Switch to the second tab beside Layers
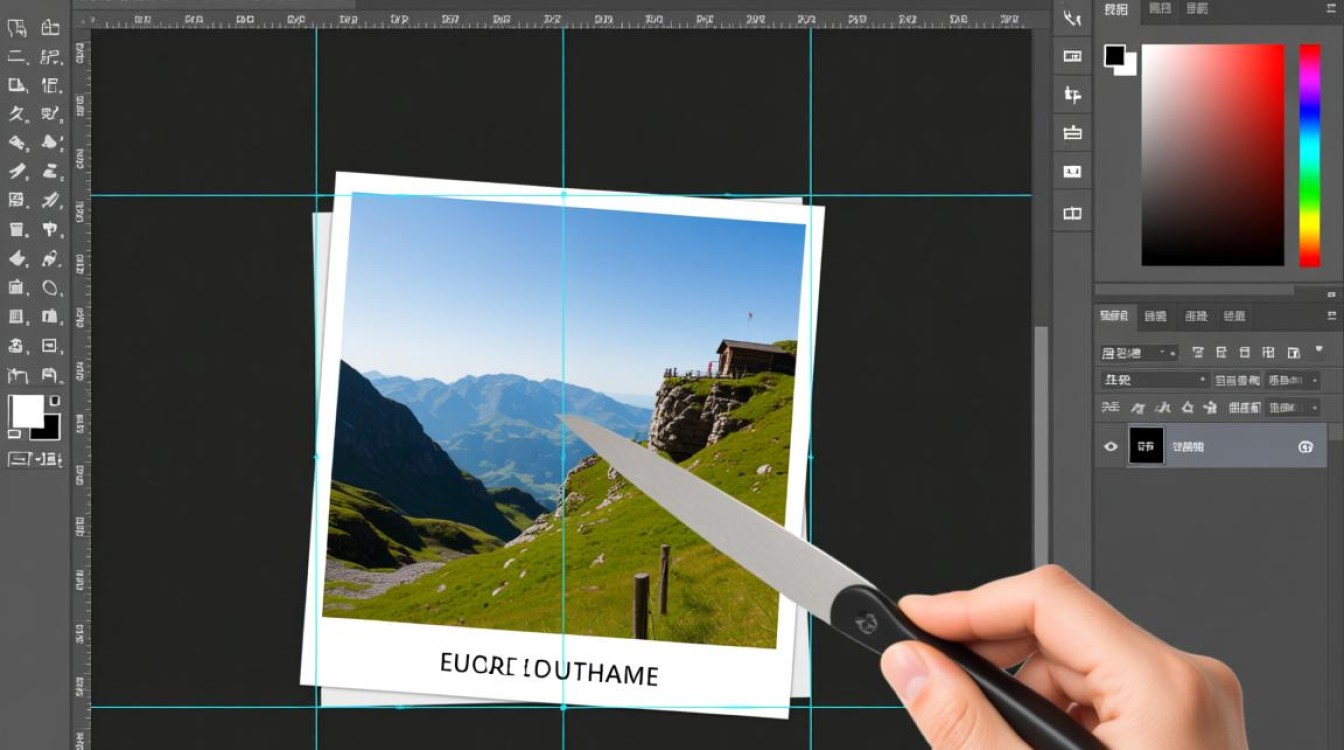Screen dimensions: 1344x750 coord(1155,316)
